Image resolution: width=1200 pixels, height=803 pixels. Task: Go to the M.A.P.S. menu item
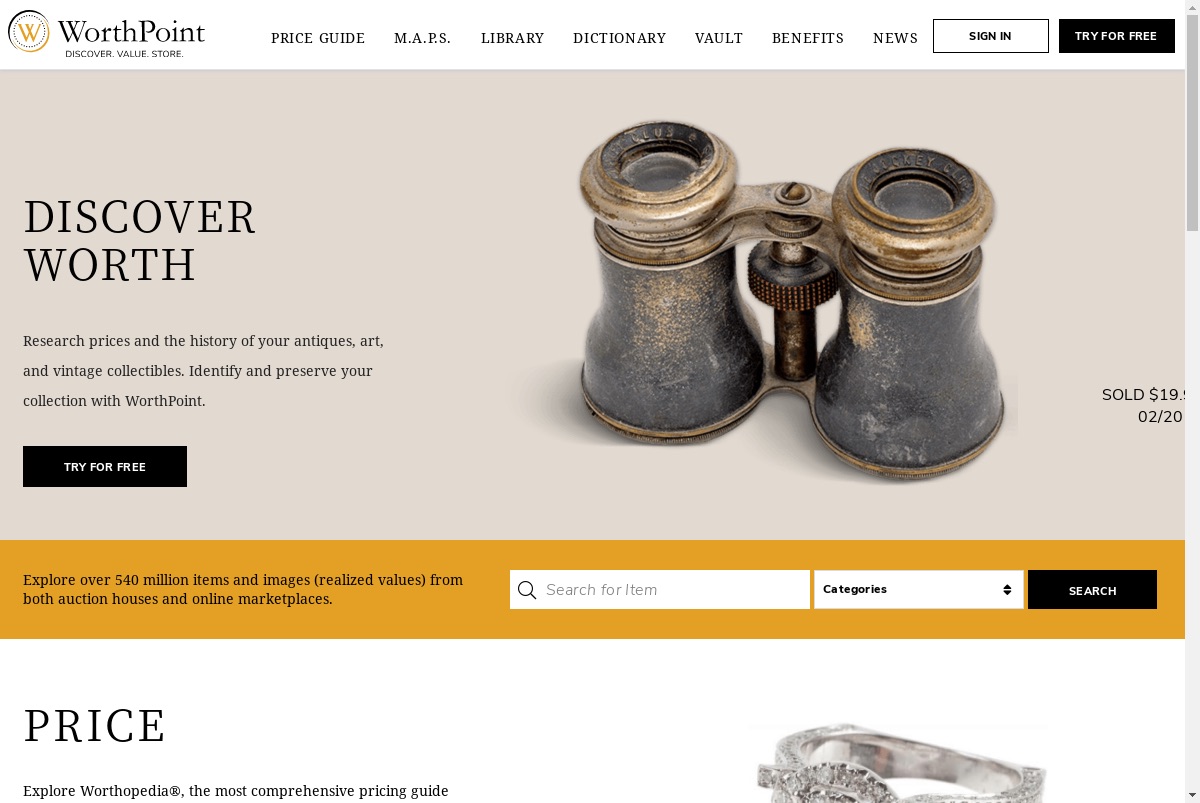point(423,38)
